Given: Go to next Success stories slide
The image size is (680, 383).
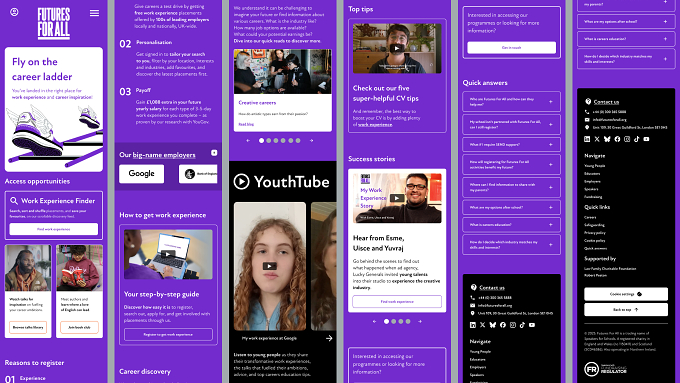Looking at the screenshot, I should (420, 321).
